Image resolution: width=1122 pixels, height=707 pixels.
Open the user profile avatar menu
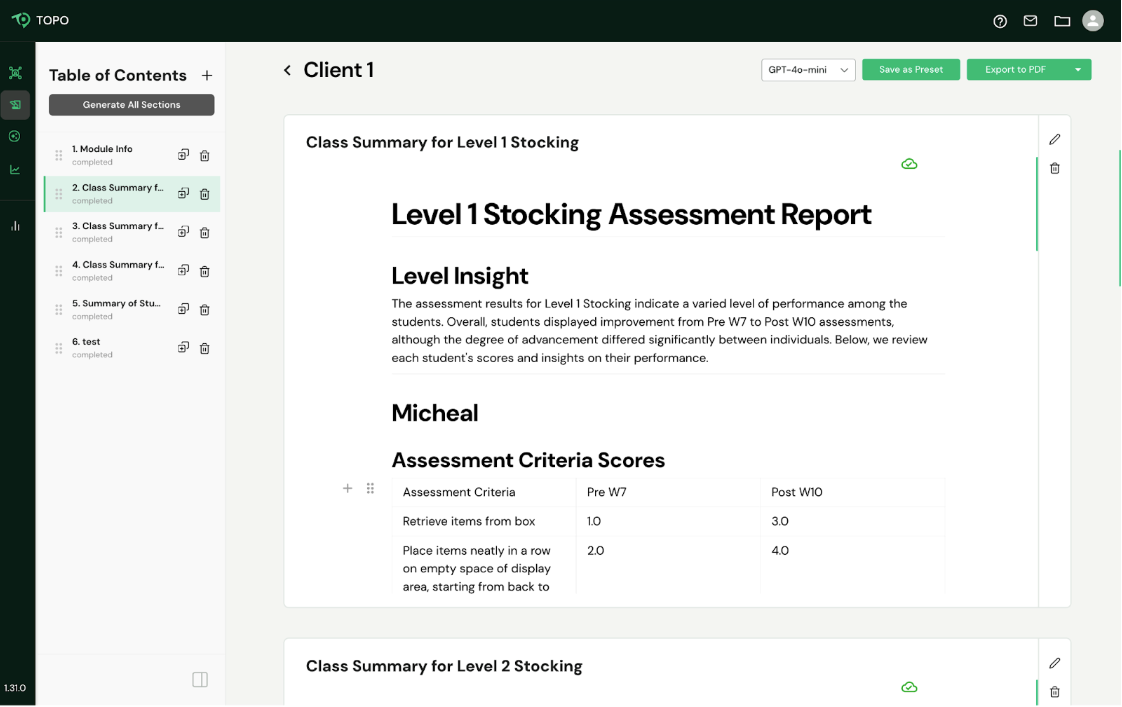(x=1092, y=20)
